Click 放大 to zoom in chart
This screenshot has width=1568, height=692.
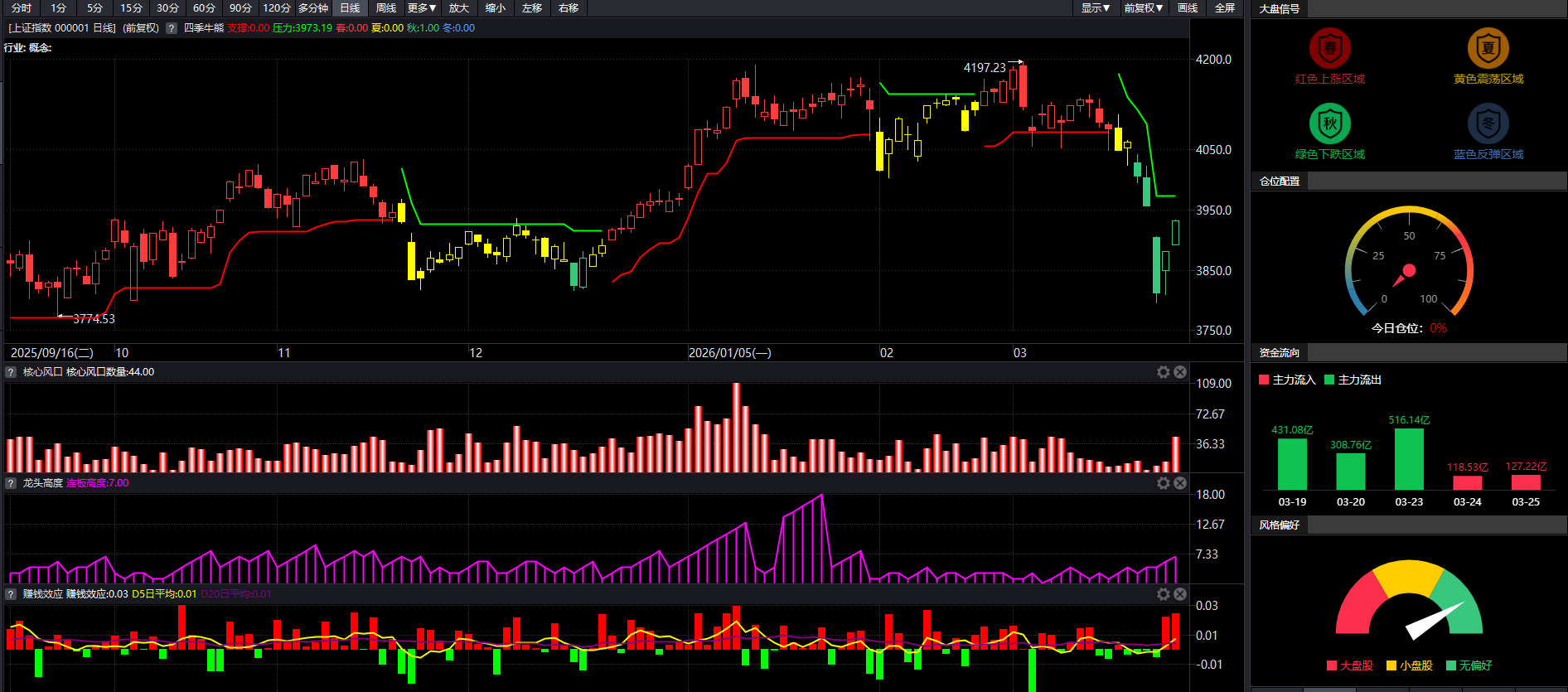tap(459, 8)
